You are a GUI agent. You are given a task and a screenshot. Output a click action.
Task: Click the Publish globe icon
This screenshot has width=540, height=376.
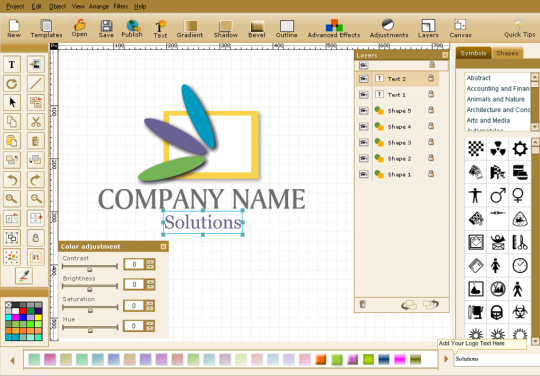[132, 28]
